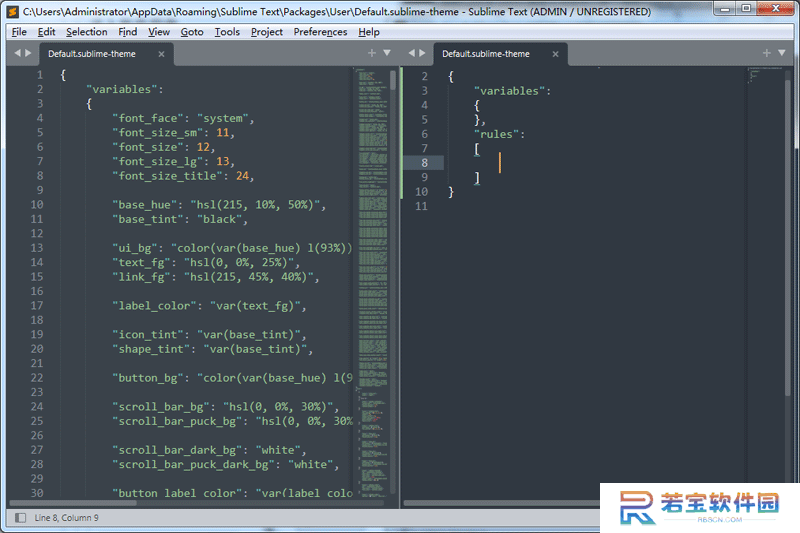This screenshot has height=533, width=800.
Task: Click "text_fg" key in left pane
Action: [x=142, y=263]
